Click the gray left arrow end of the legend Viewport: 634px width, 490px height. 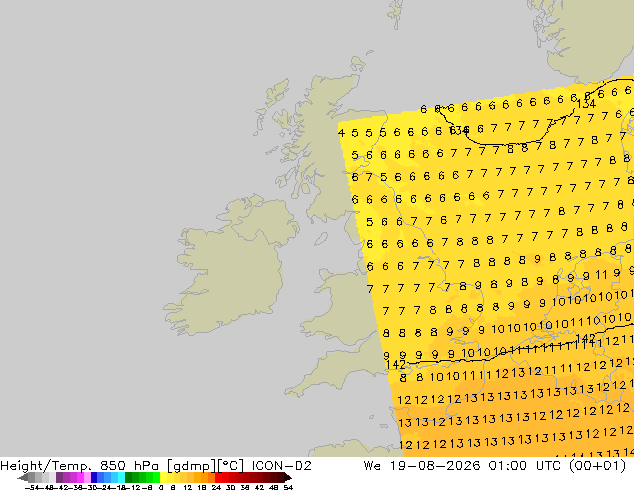click(x=22, y=477)
